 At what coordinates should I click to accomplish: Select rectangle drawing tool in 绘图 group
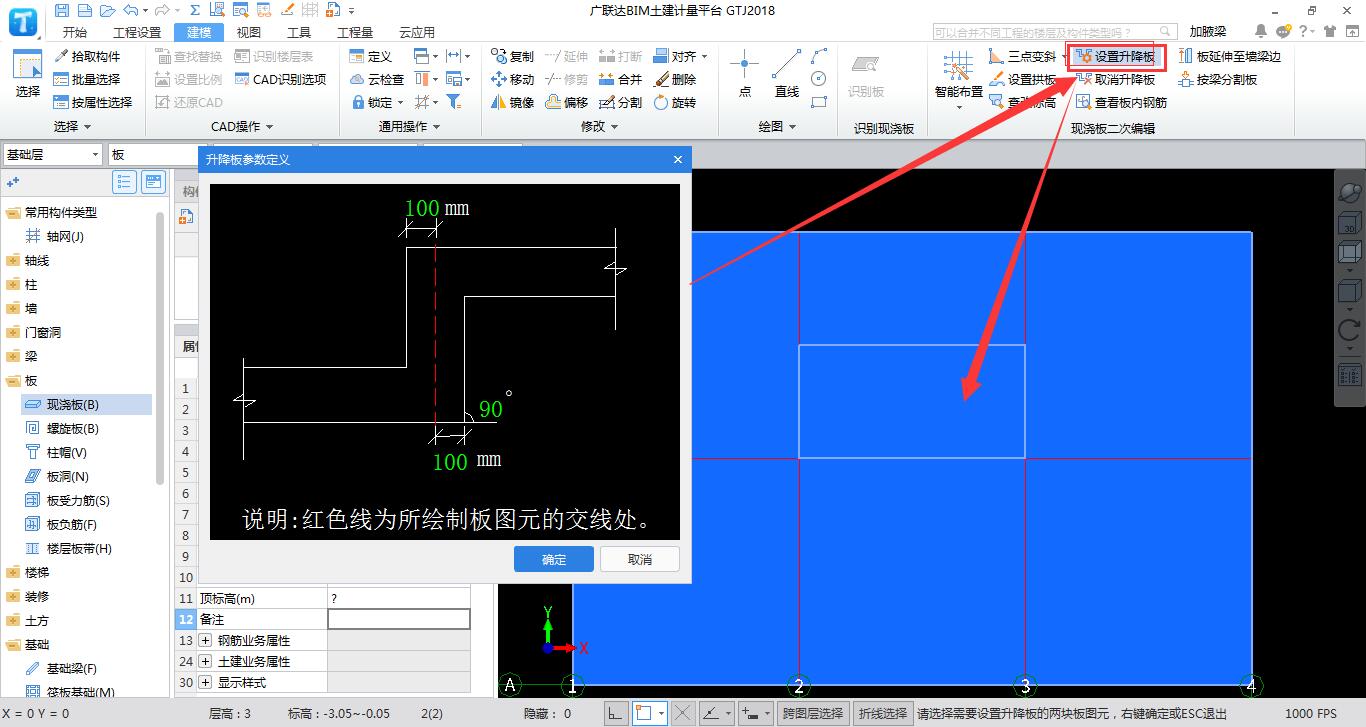pyautogui.click(x=819, y=101)
